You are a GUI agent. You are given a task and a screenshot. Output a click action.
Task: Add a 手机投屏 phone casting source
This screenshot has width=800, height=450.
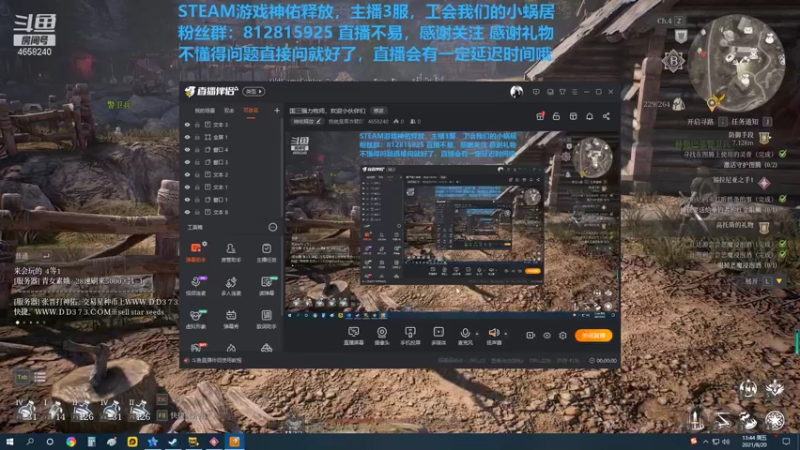point(410,336)
